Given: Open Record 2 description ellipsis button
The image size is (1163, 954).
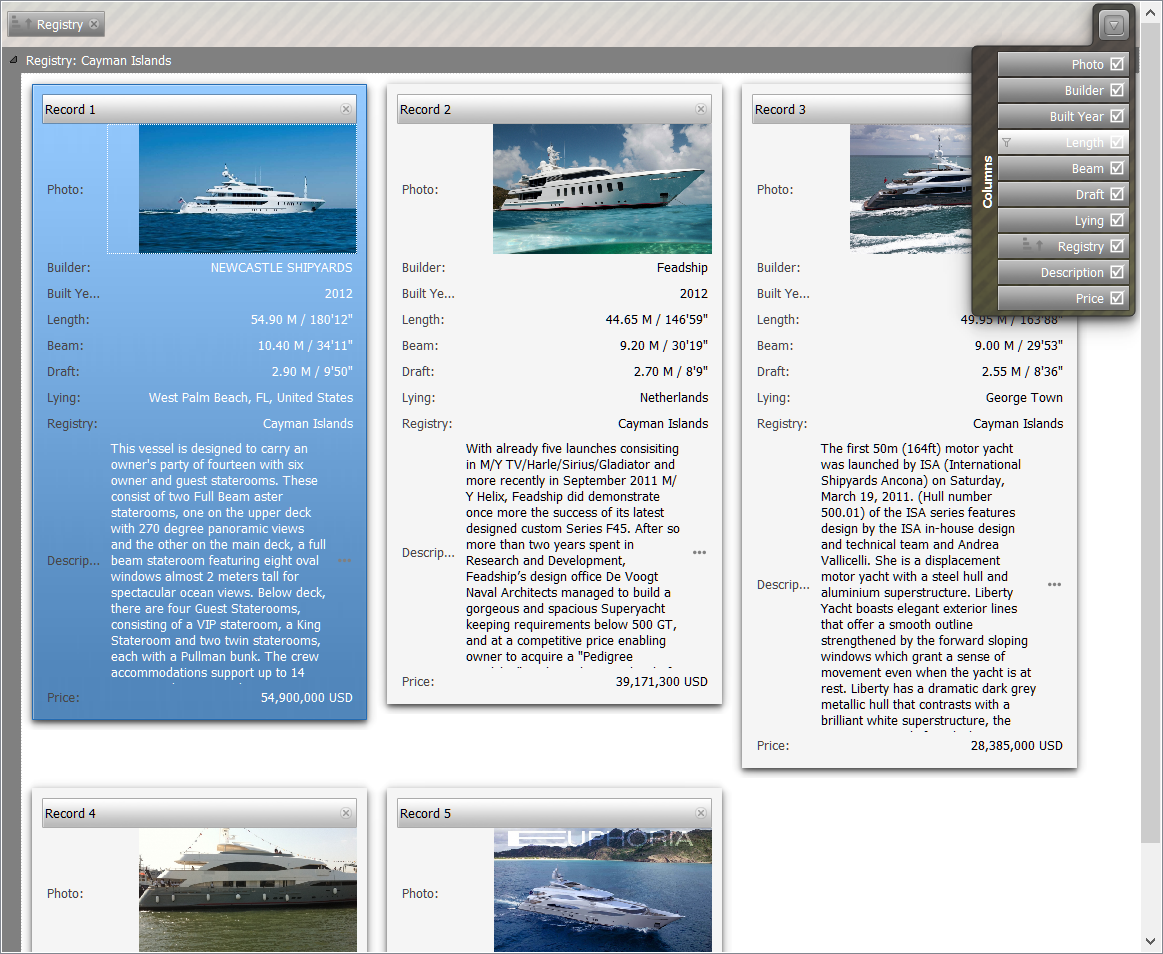Looking at the screenshot, I should click(x=699, y=552).
